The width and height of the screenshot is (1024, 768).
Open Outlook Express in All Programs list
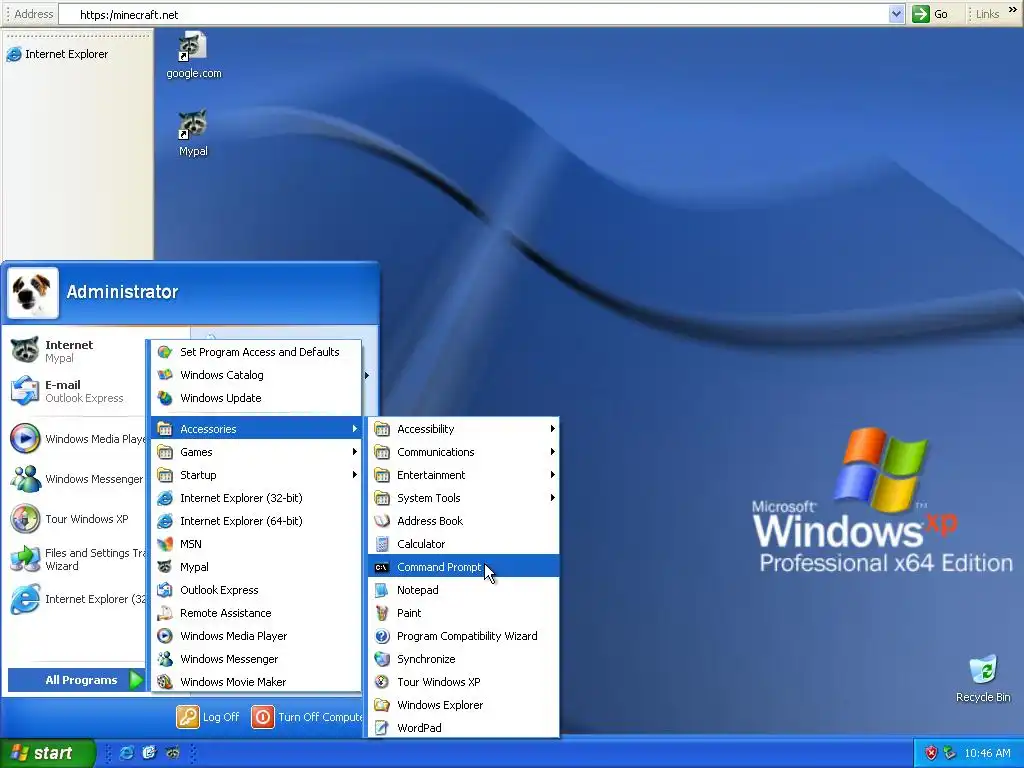pos(256,590)
